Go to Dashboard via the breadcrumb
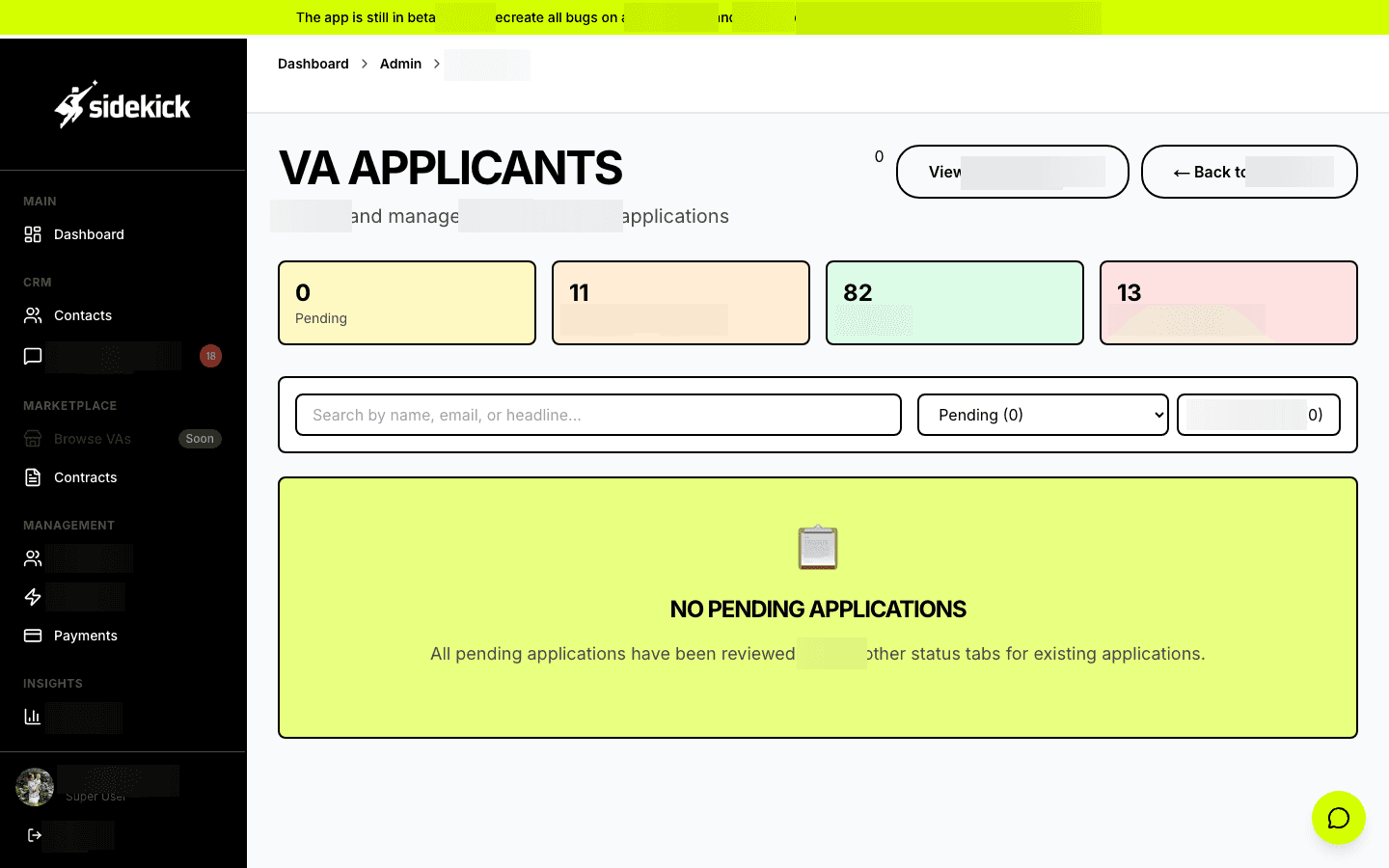Image resolution: width=1389 pixels, height=868 pixels. 313,64
